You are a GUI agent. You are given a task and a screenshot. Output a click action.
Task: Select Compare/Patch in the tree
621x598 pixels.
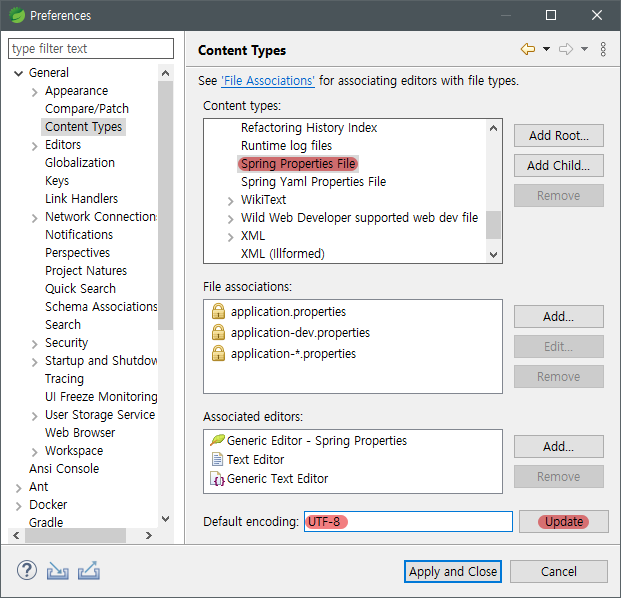pyautogui.click(x=87, y=109)
